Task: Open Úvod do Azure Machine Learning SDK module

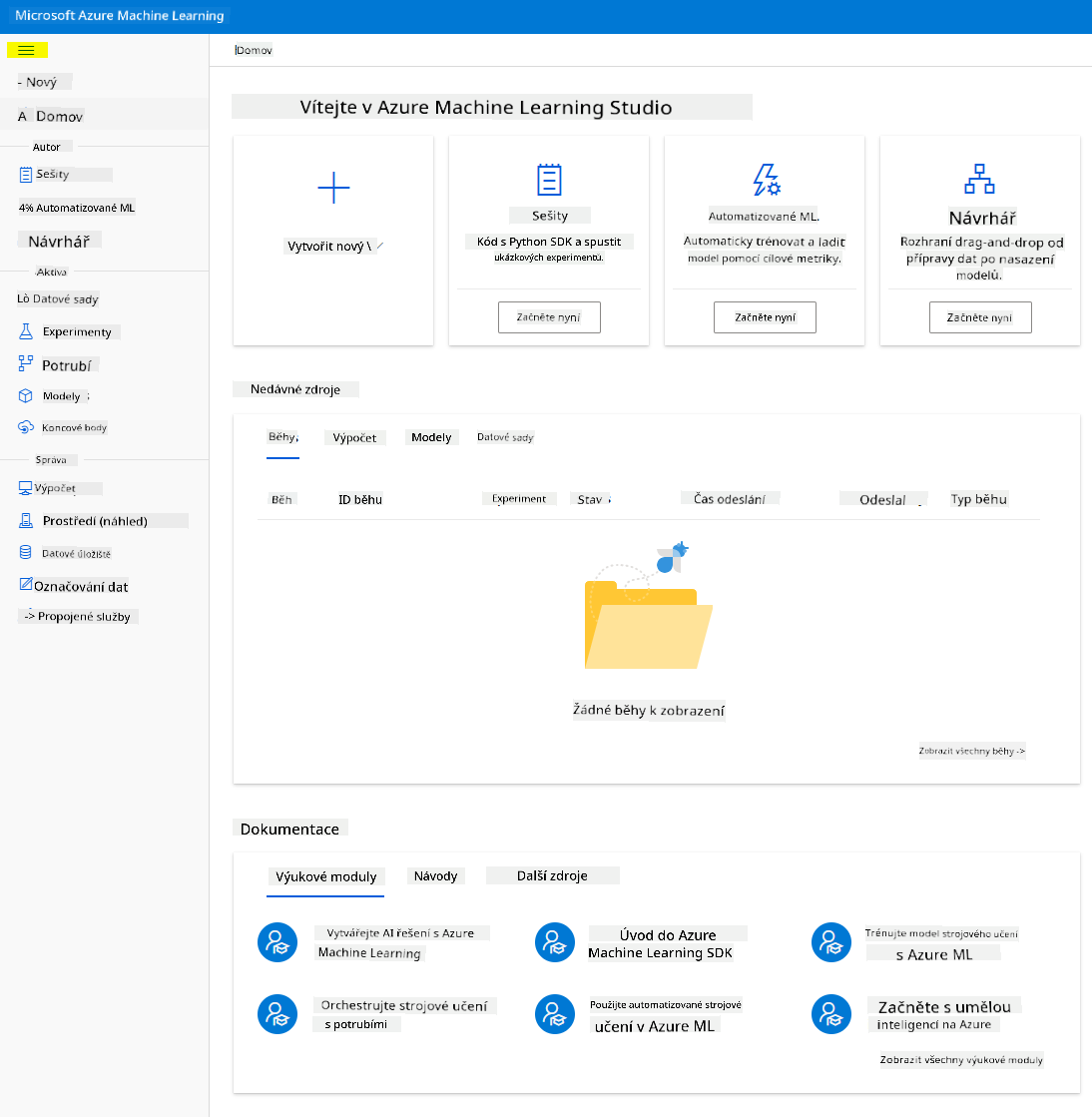Action: [661, 943]
